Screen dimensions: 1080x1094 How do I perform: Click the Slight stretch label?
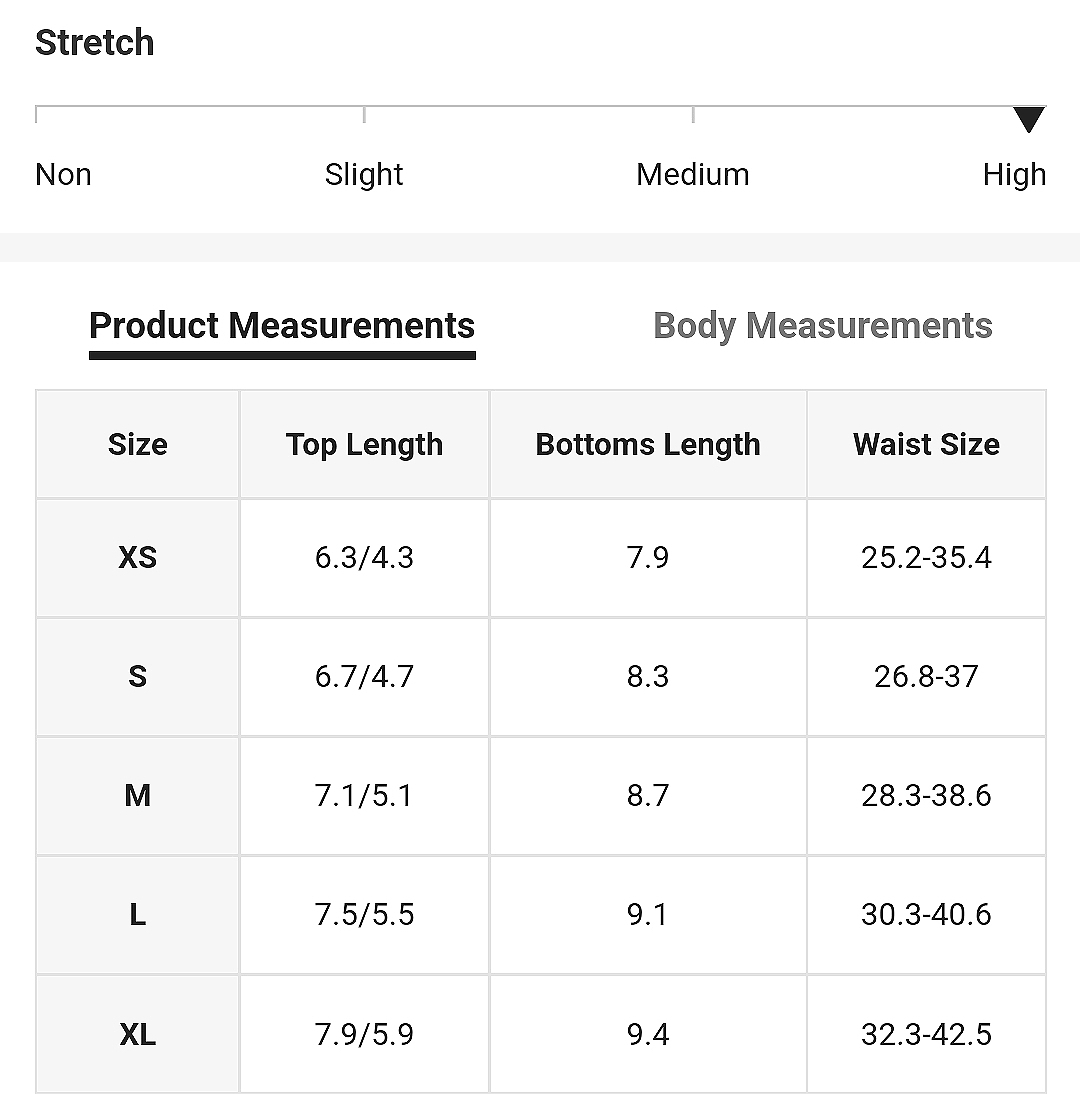(x=363, y=174)
